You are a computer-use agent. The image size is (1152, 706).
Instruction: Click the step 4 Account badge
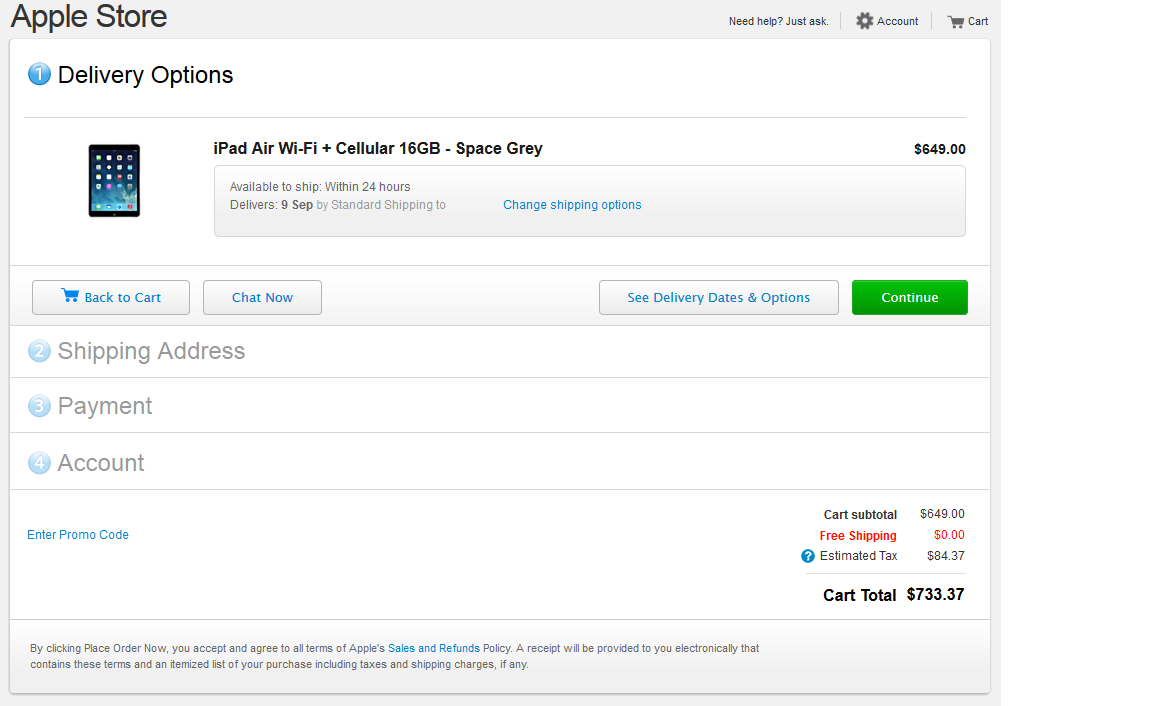click(39, 463)
